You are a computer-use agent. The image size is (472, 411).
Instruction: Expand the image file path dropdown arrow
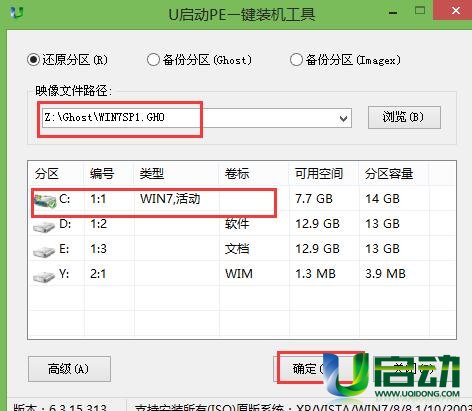point(343,118)
